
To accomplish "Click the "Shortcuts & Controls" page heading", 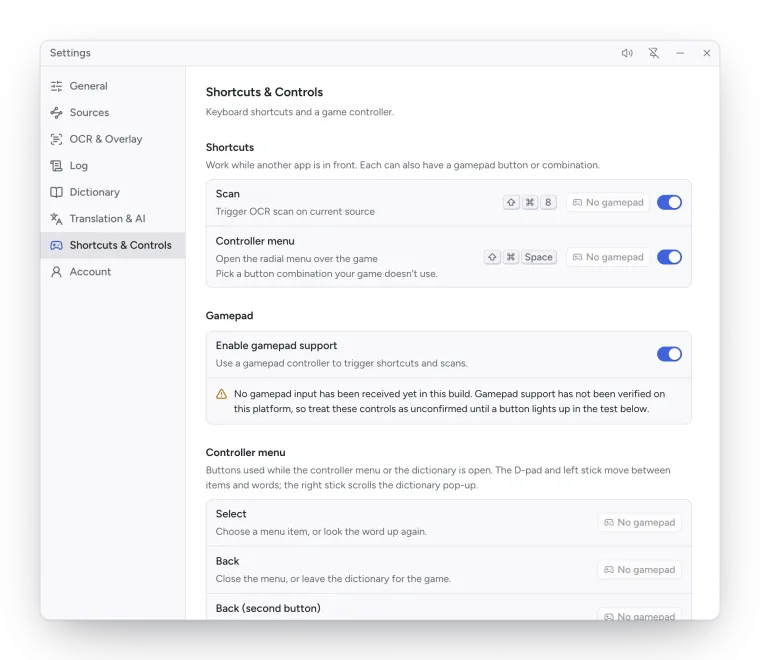I will tap(264, 92).
